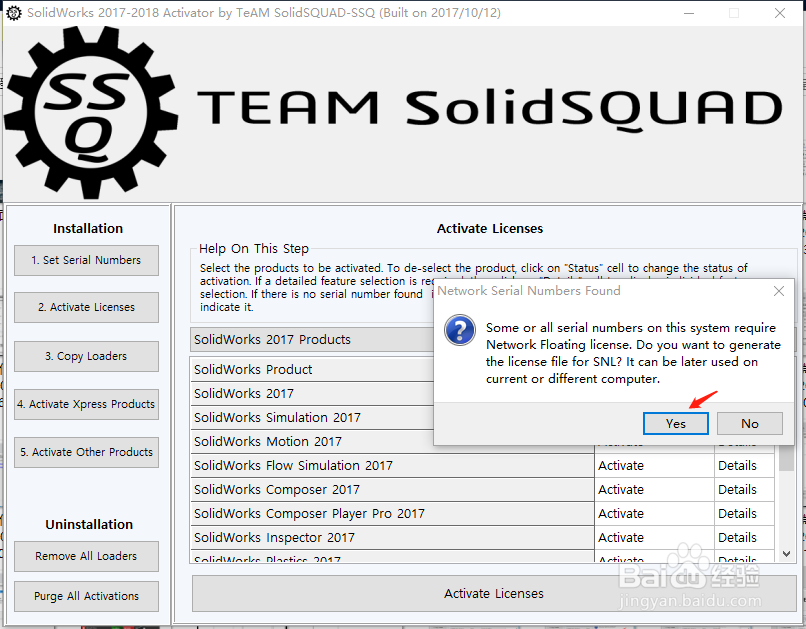Screen dimensions: 806x629
Task: Open step 5. Activate Other Products
Action: [x=86, y=452]
